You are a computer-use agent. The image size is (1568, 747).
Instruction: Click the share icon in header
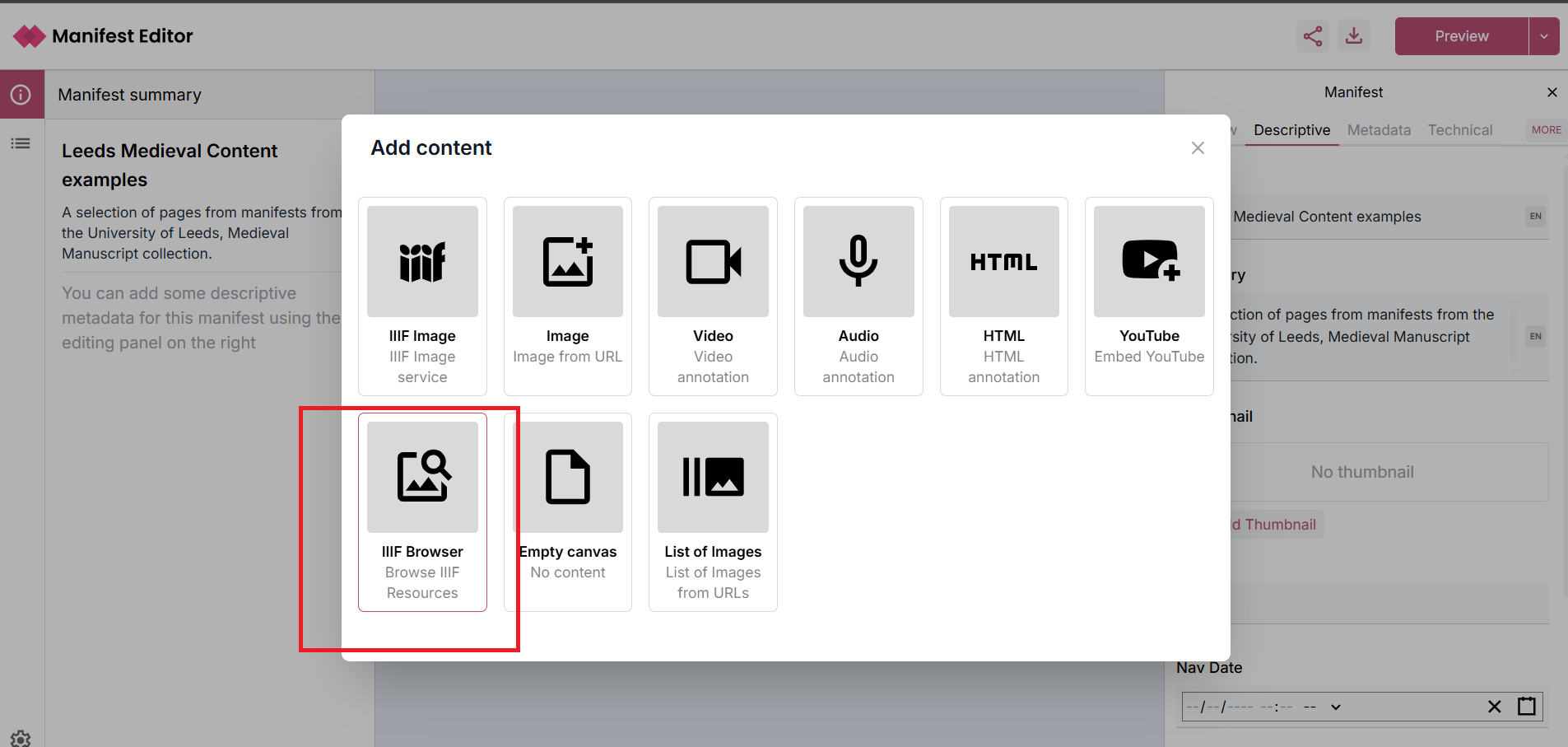(1313, 36)
